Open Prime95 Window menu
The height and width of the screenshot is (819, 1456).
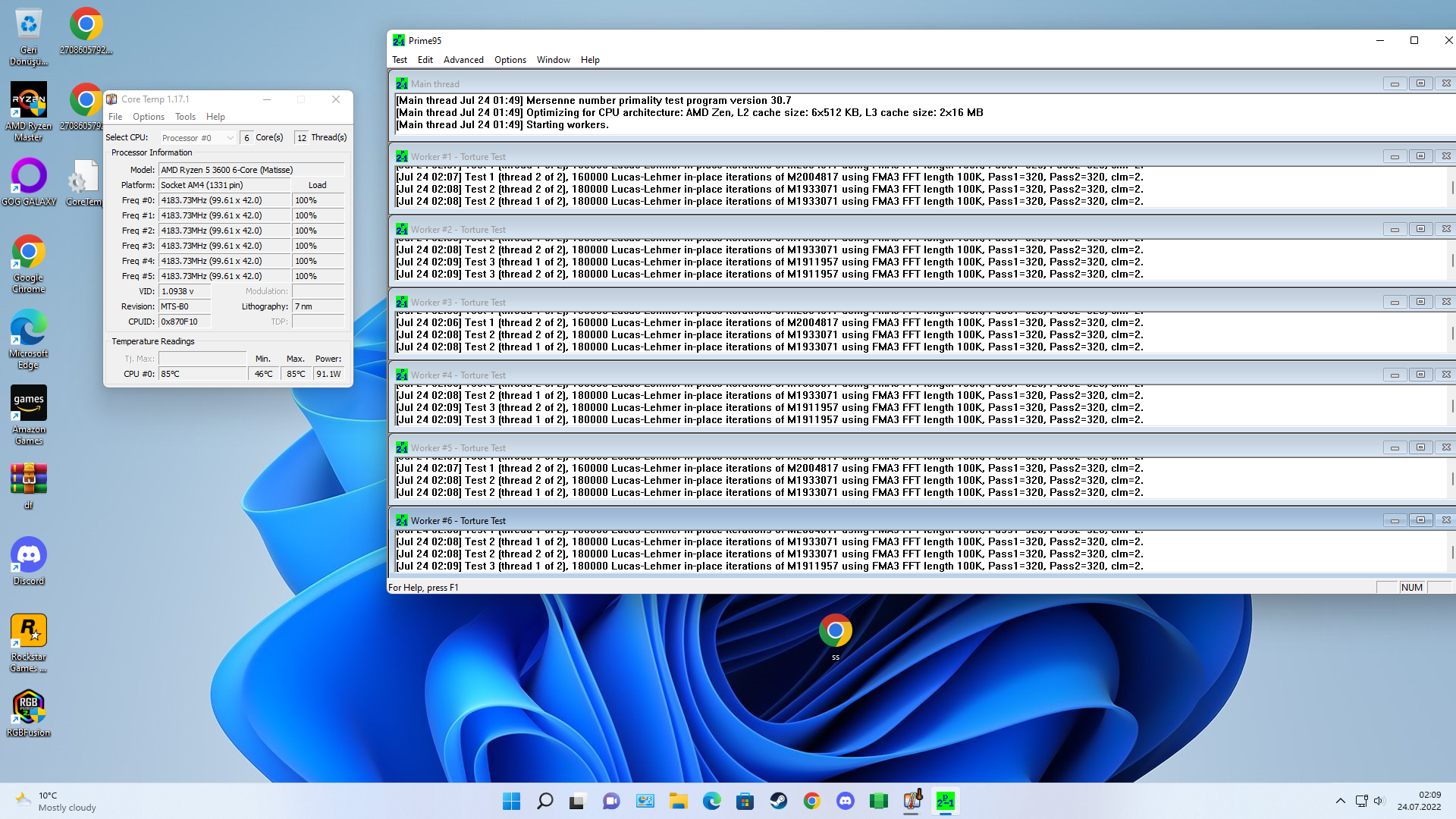(x=554, y=60)
